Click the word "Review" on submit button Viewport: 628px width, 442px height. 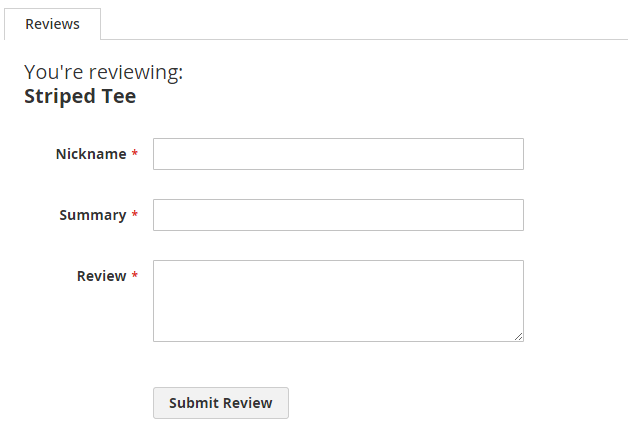point(247,403)
